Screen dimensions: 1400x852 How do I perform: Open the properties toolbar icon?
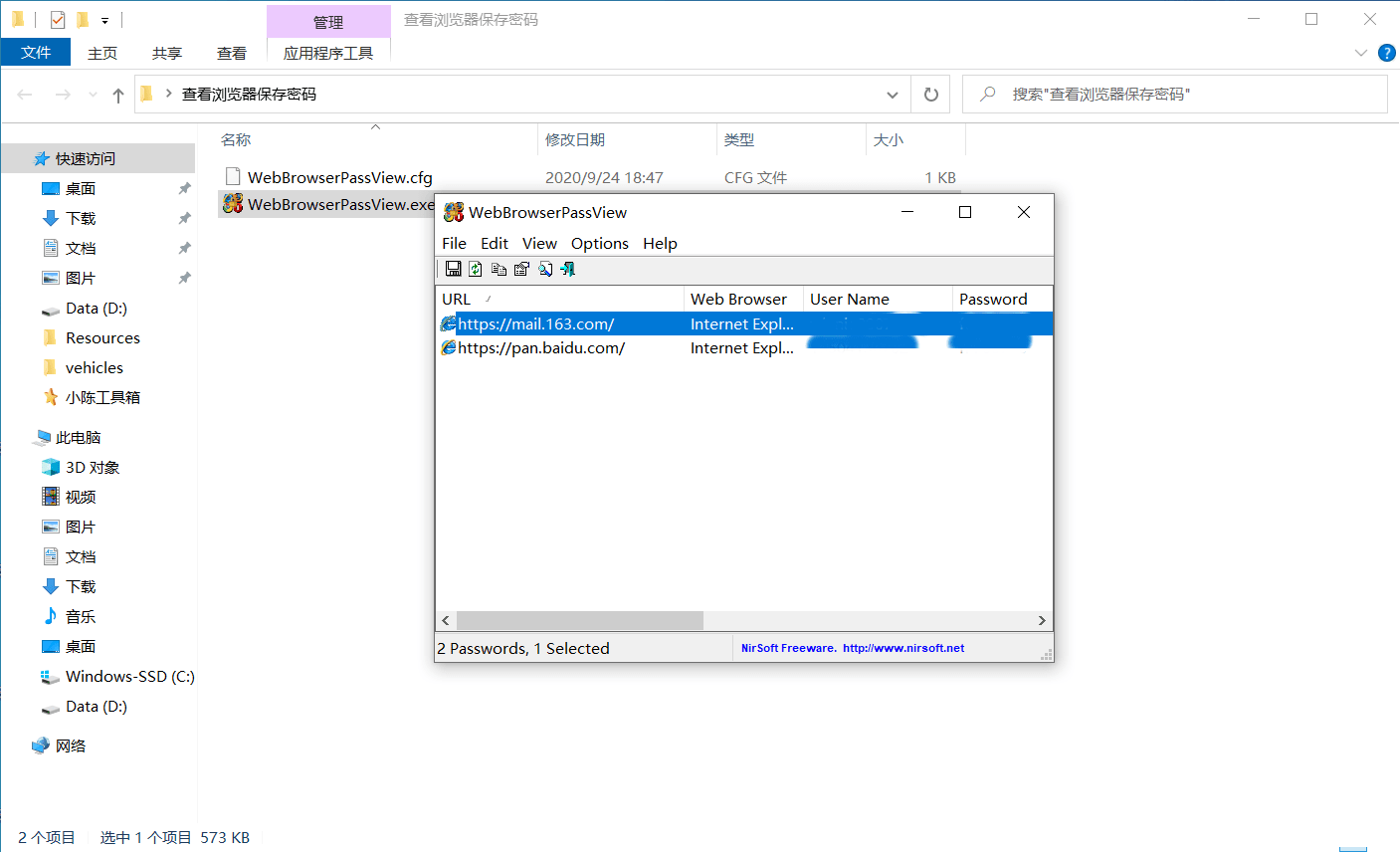coord(521,269)
